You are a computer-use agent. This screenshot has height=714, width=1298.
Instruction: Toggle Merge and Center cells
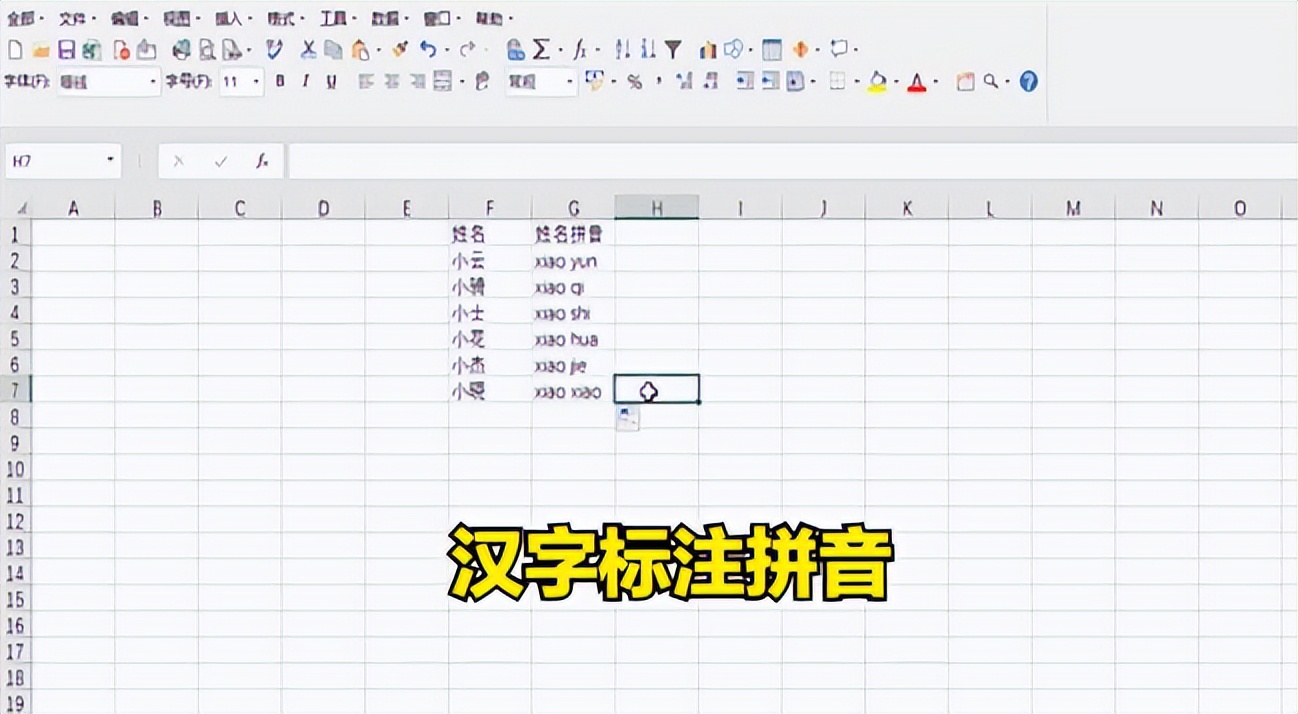coord(442,82)
